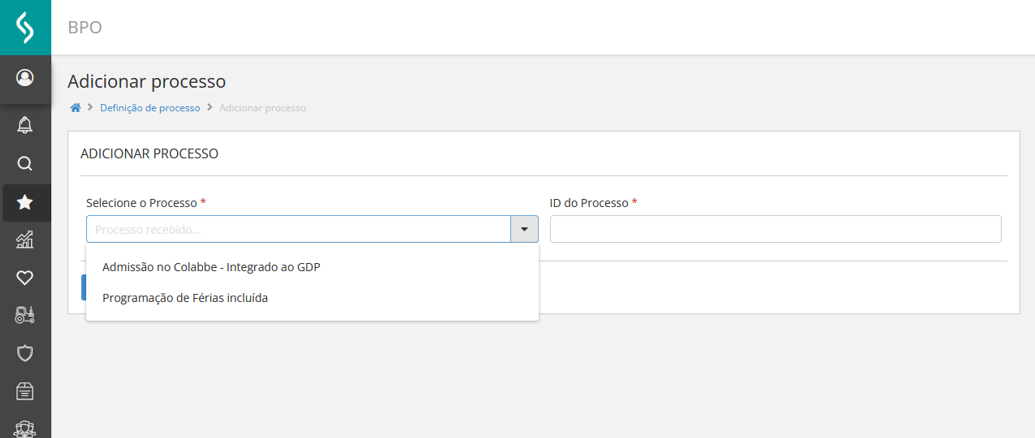Screen dimensions: 1035x438
Task: Click the bottom partially visible sidebar icon
Action: pos(25,429)
